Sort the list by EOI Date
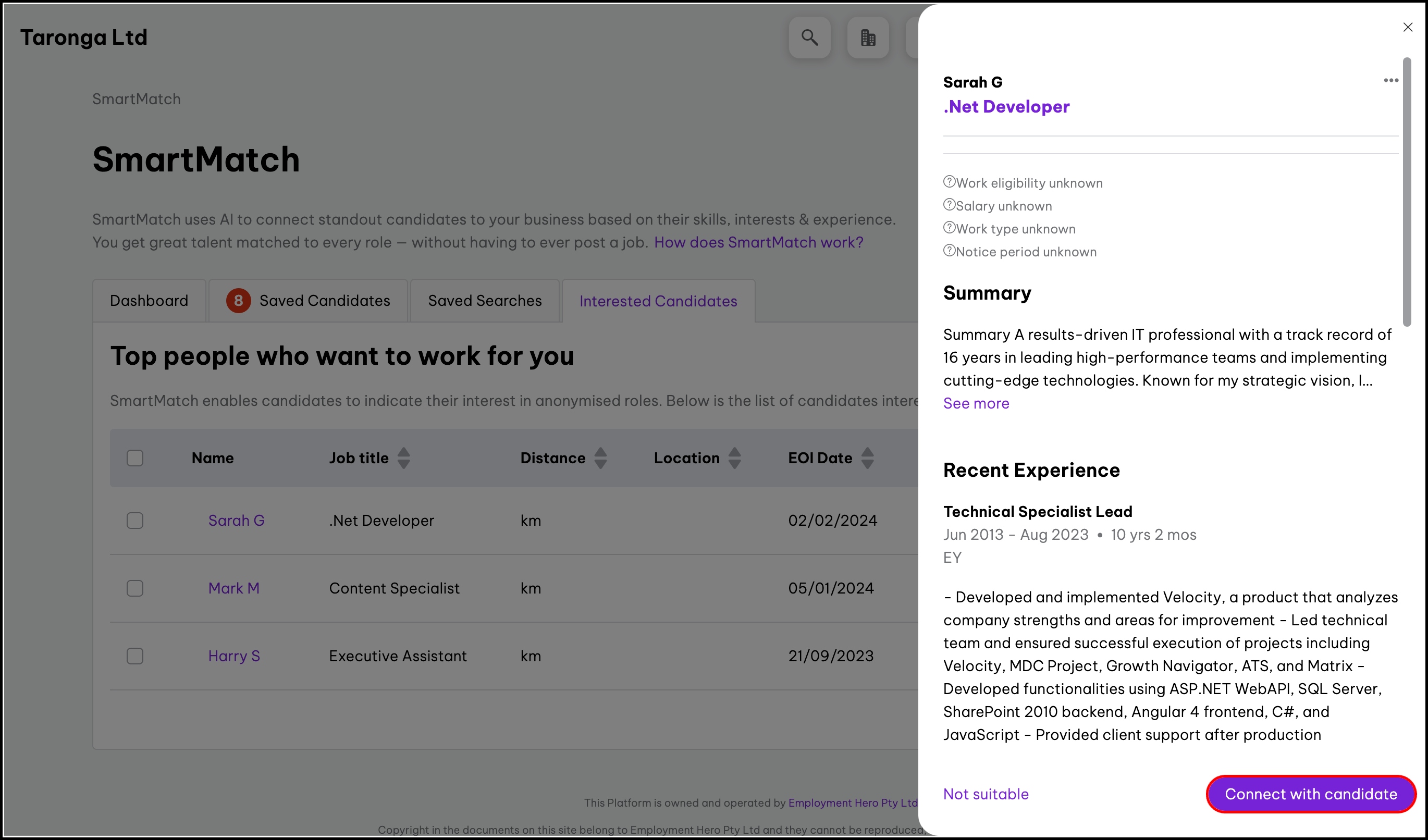The width and height of the screenshot is (1428, 840). point(867,458)
